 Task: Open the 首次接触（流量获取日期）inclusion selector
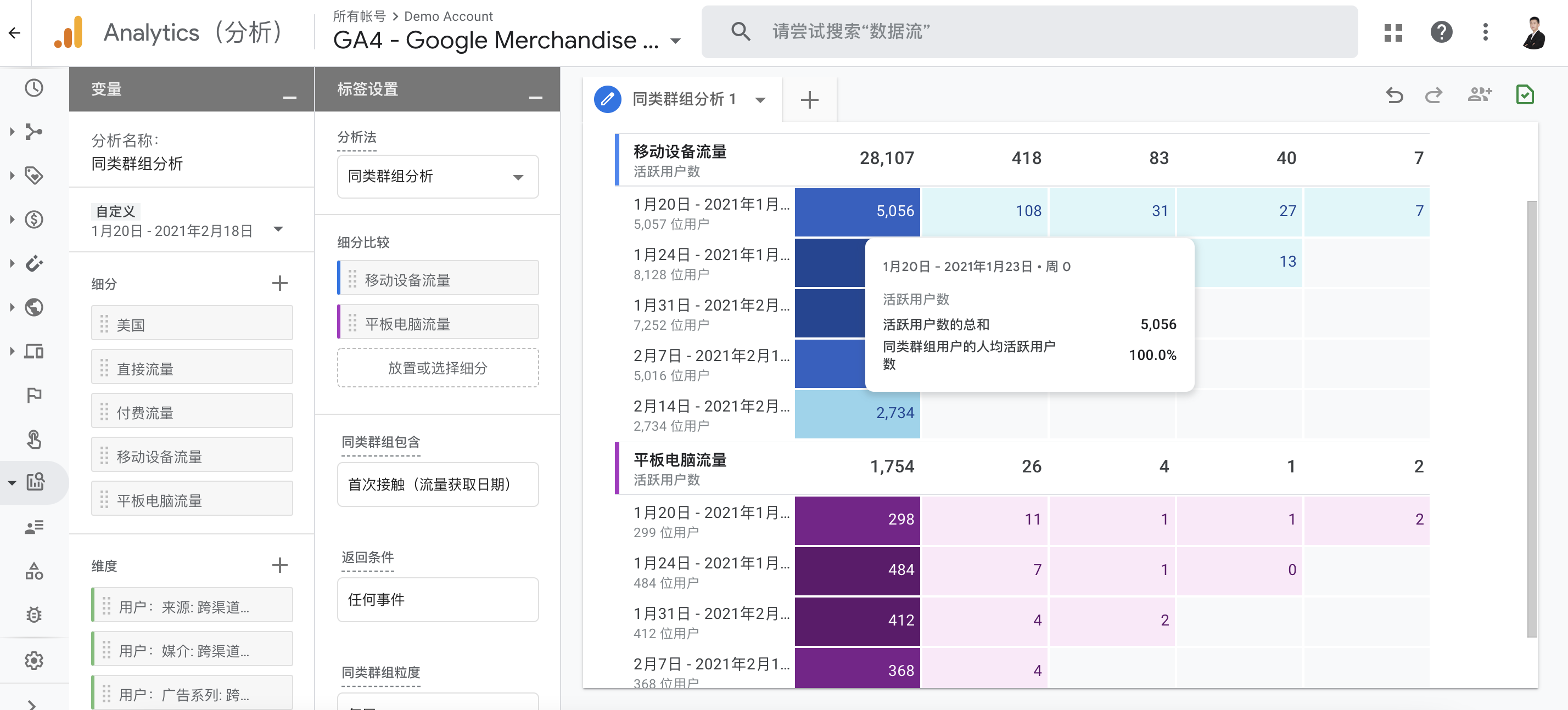click(438, 485)
